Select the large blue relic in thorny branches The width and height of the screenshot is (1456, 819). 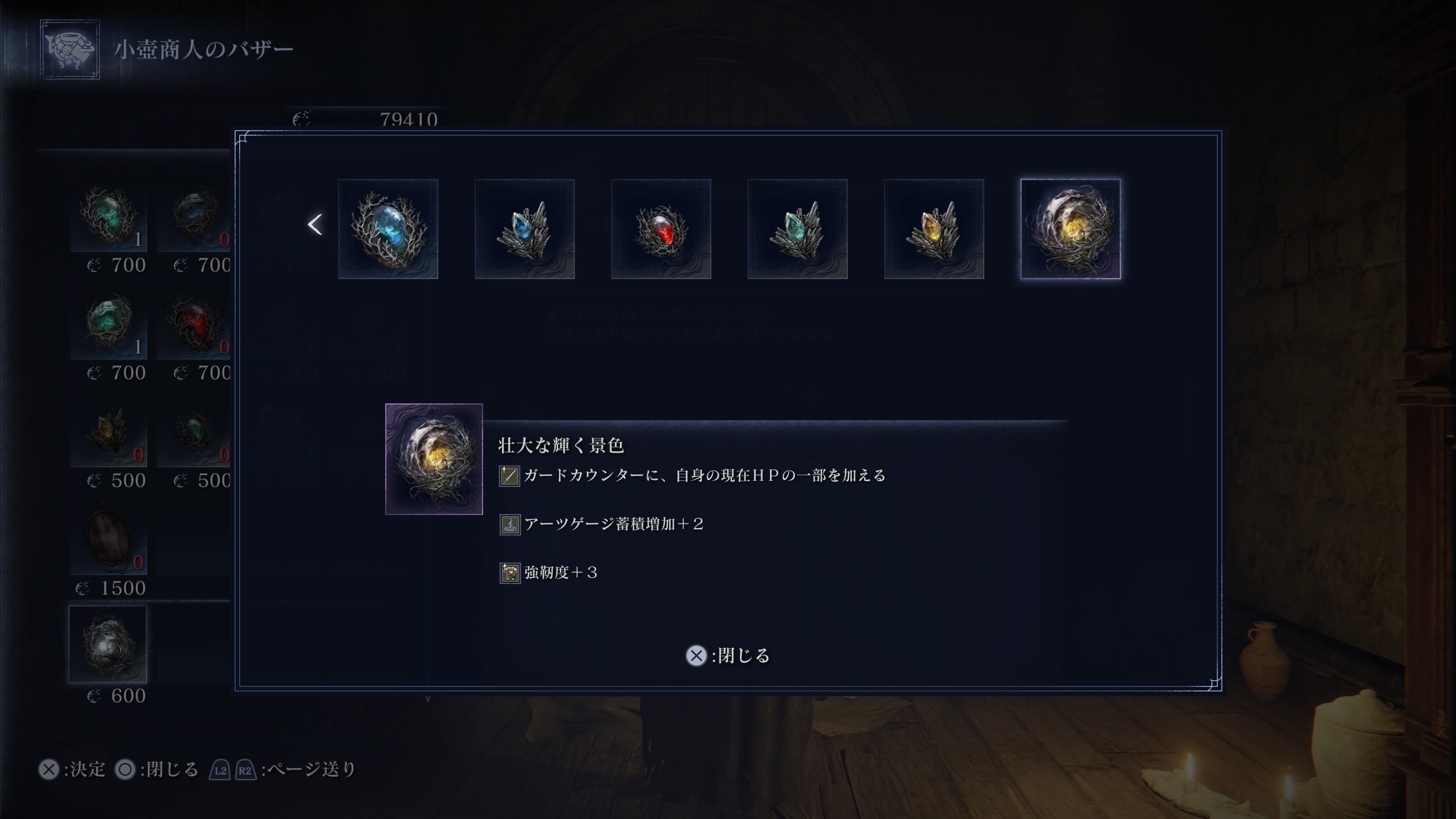tap(388, 229)
